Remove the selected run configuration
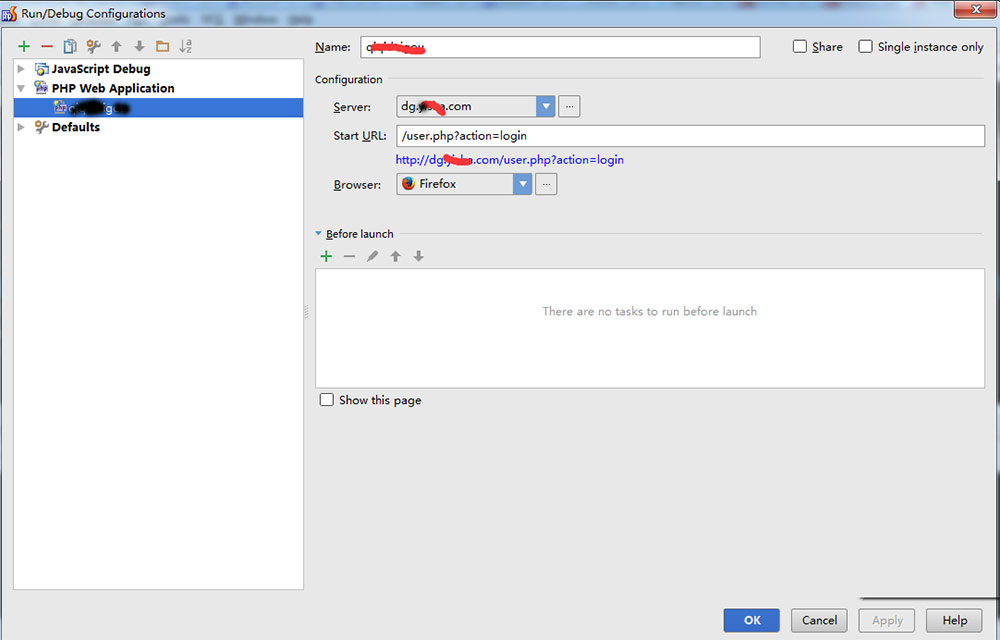Screen dimensions: 1000x640 click(x=47, y=46)
